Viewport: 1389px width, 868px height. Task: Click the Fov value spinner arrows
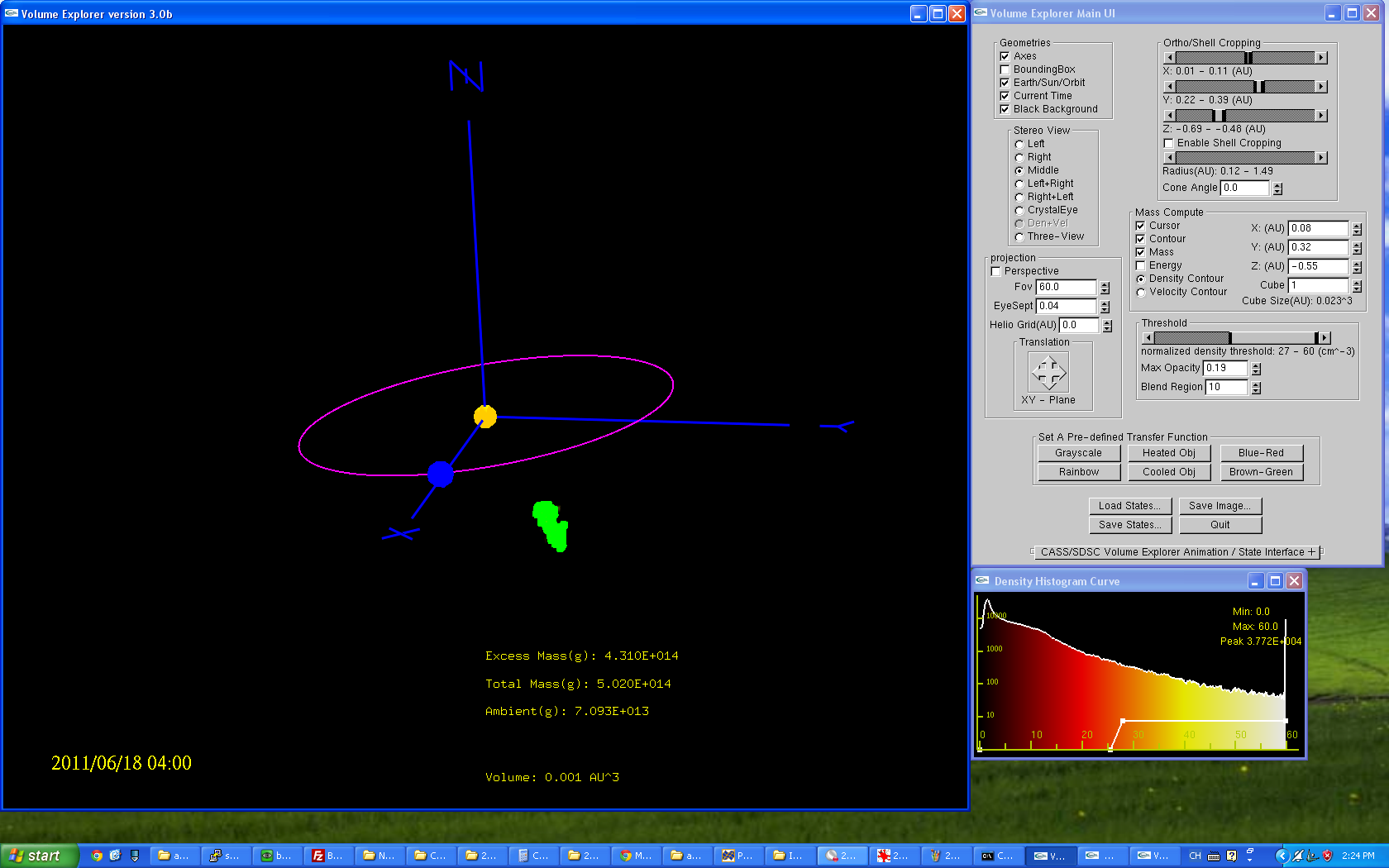point(1105,288)
